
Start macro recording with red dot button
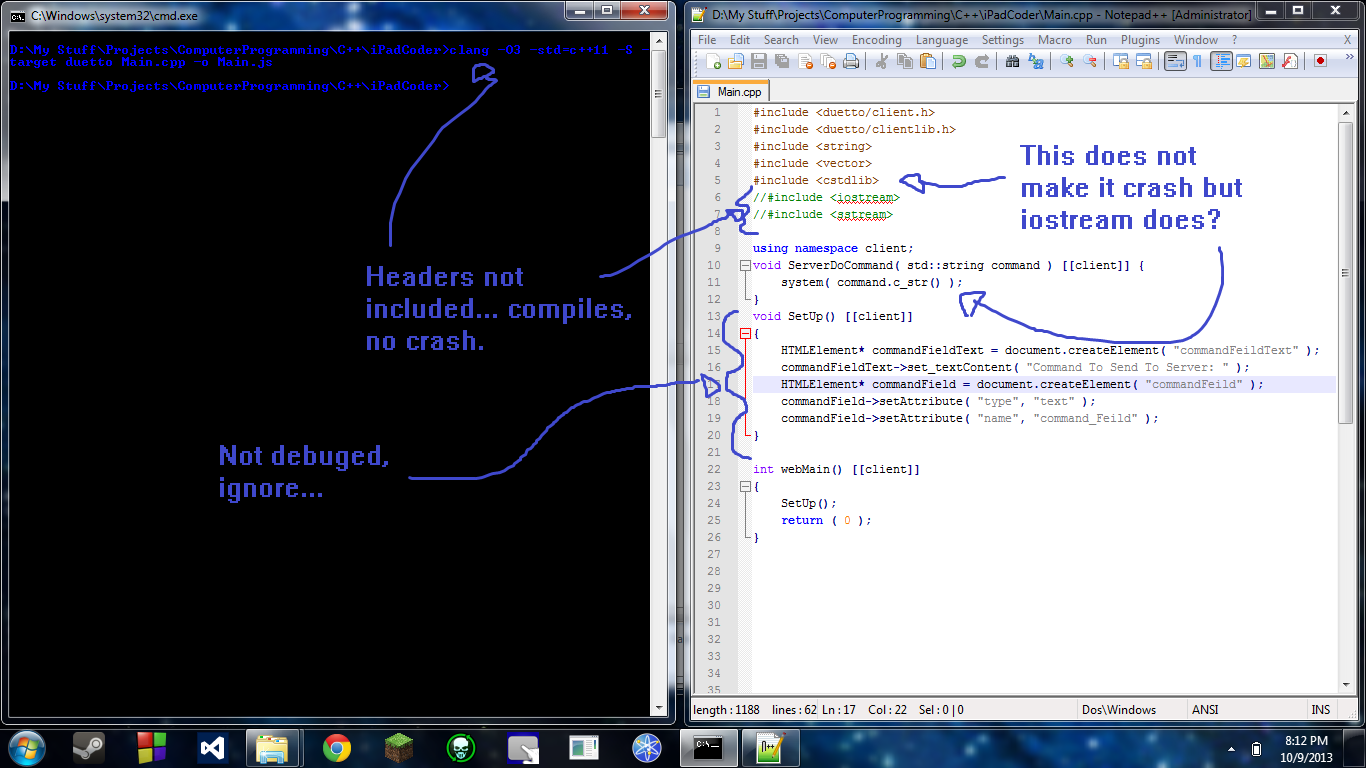(x=1320, y=62)
